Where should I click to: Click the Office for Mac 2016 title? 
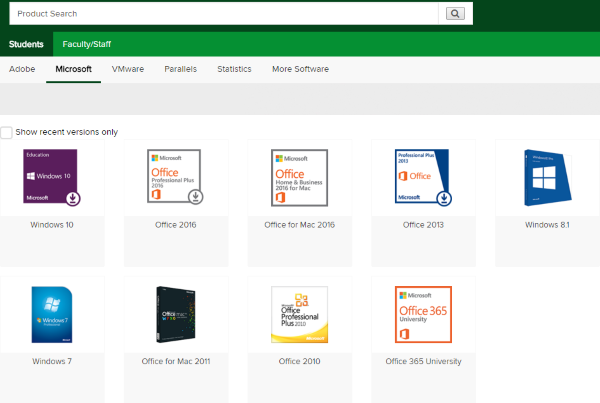tap(300, 225)
